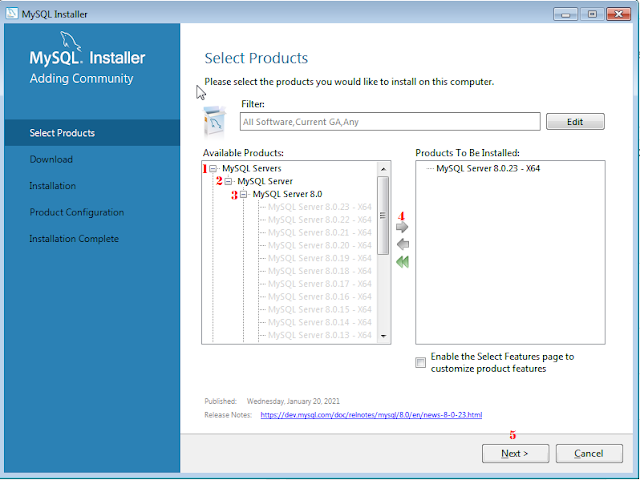Click the add-product right arrow icon

[x=402, y=227]
